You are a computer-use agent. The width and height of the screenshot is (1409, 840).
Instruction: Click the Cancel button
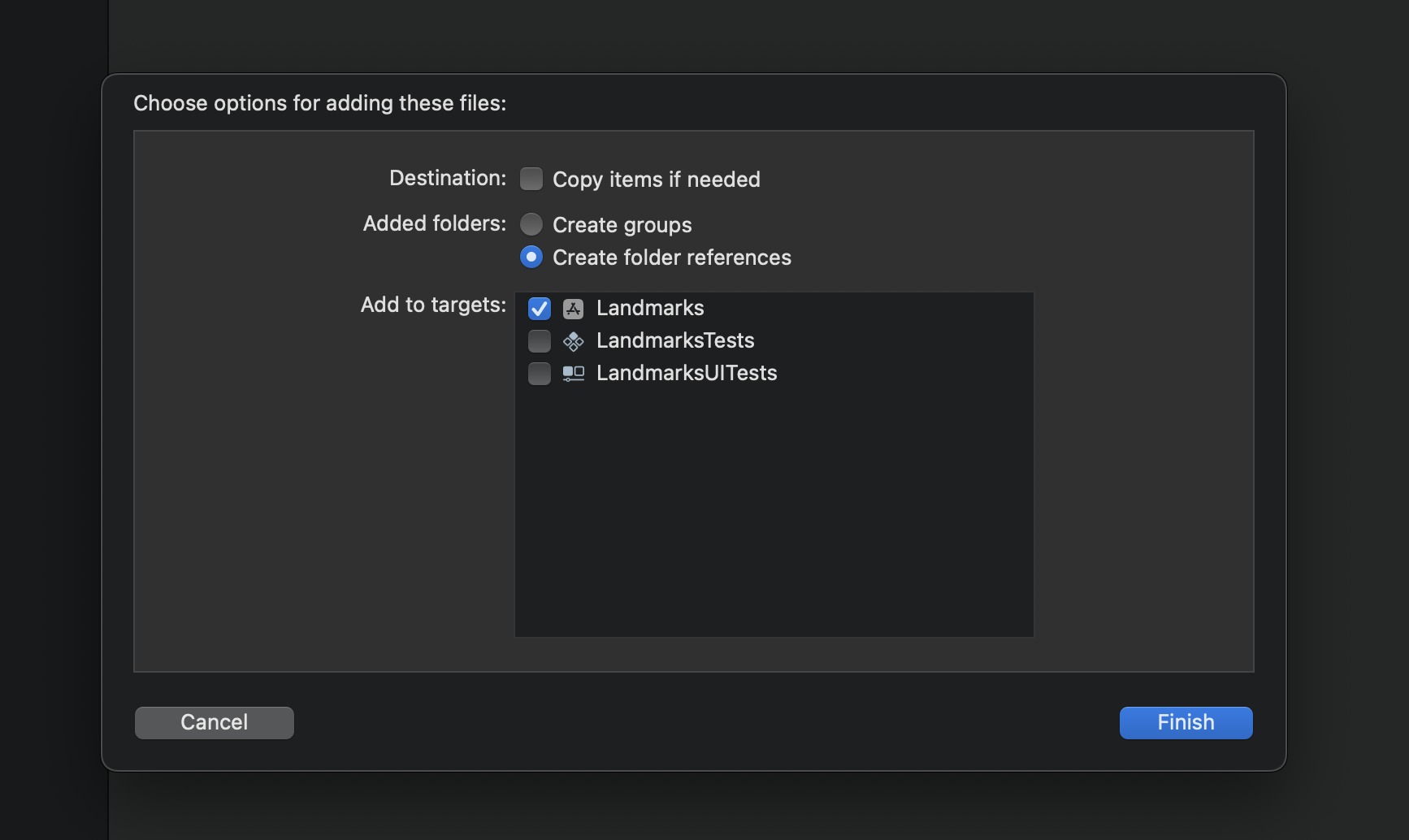tap(214, 722)
